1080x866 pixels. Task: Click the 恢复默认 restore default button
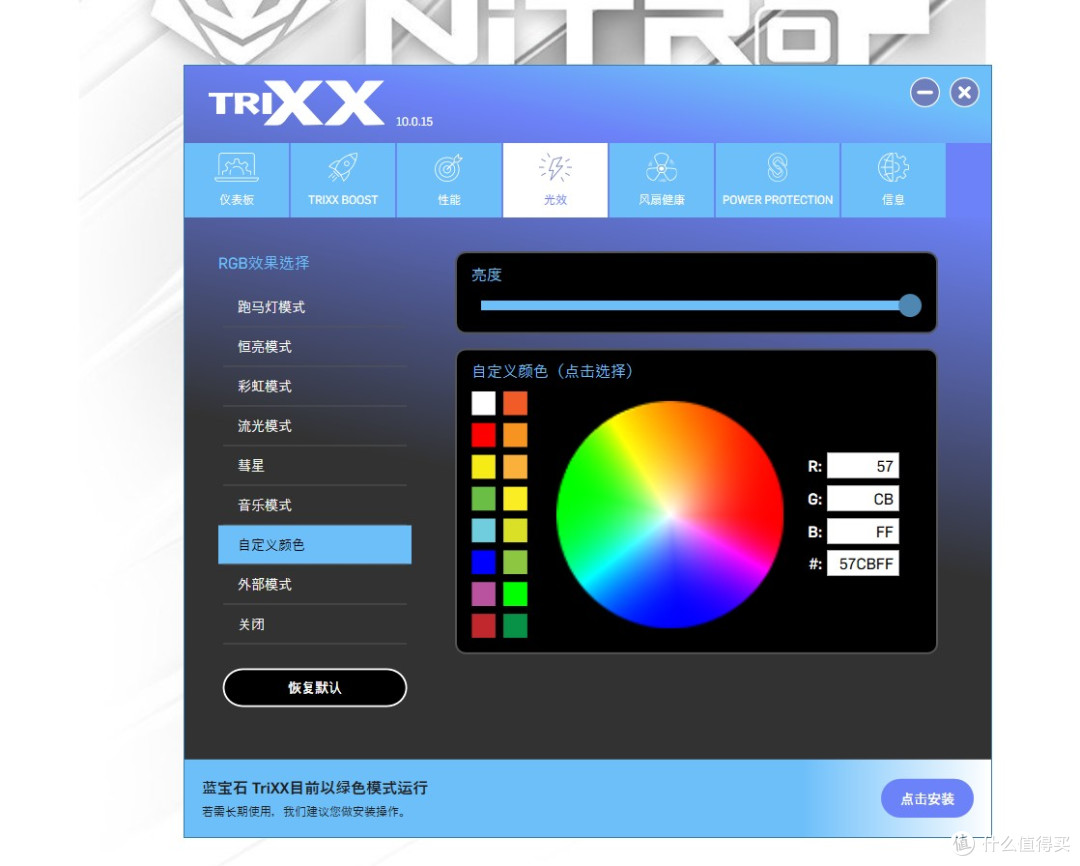click(315, 688)
